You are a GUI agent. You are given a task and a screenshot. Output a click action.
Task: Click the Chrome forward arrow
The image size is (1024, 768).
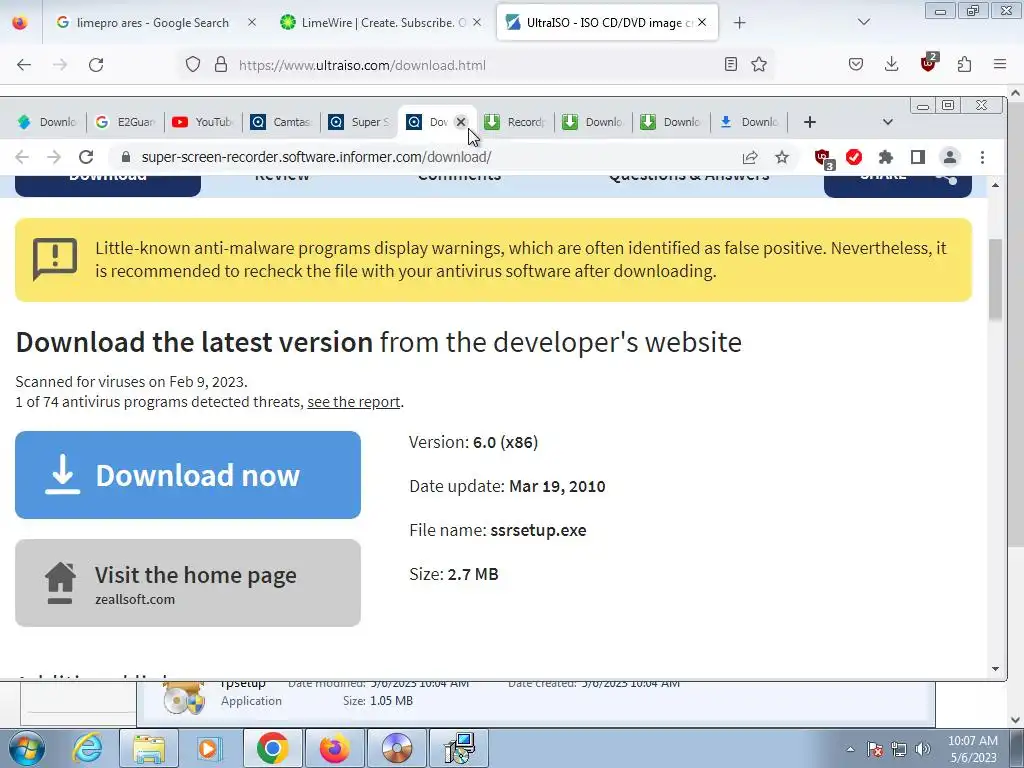tap(54, 157)
